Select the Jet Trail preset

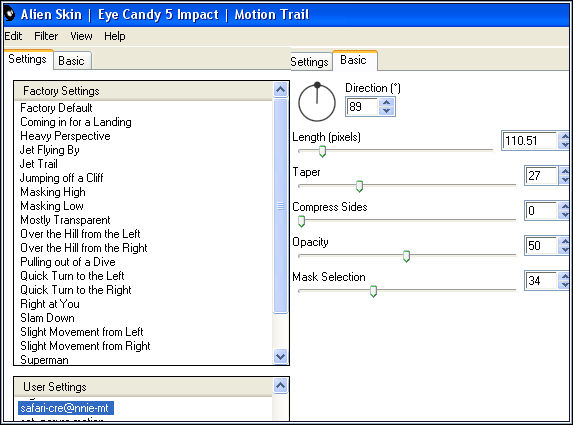pos(39,164)
